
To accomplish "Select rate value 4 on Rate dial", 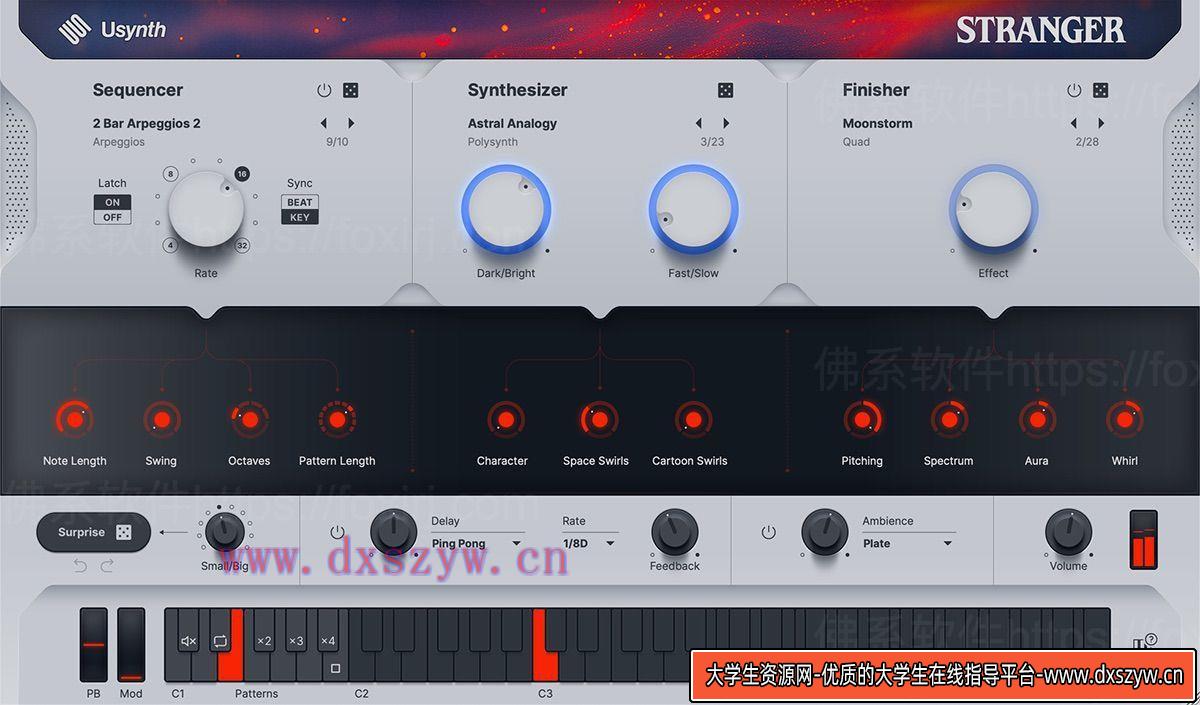I will coord(171,245).
